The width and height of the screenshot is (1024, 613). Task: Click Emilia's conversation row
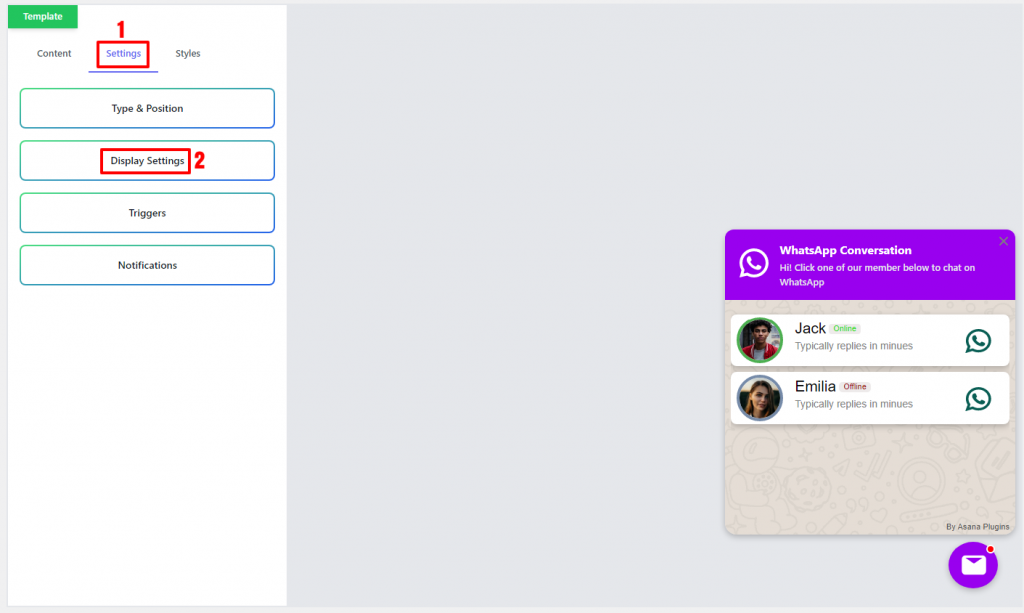[869, 398]
